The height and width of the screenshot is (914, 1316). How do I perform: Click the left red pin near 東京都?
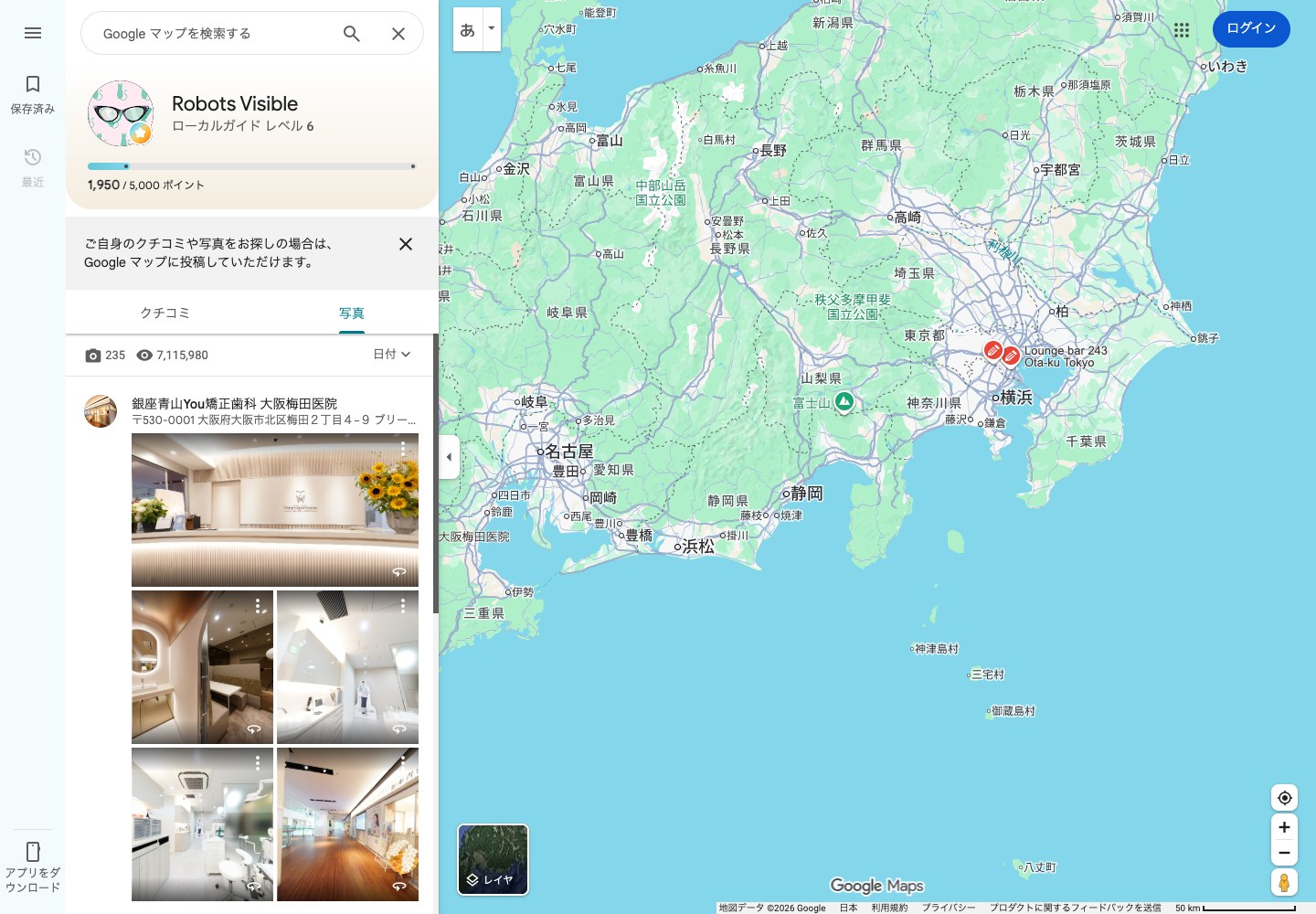point(992,350)
